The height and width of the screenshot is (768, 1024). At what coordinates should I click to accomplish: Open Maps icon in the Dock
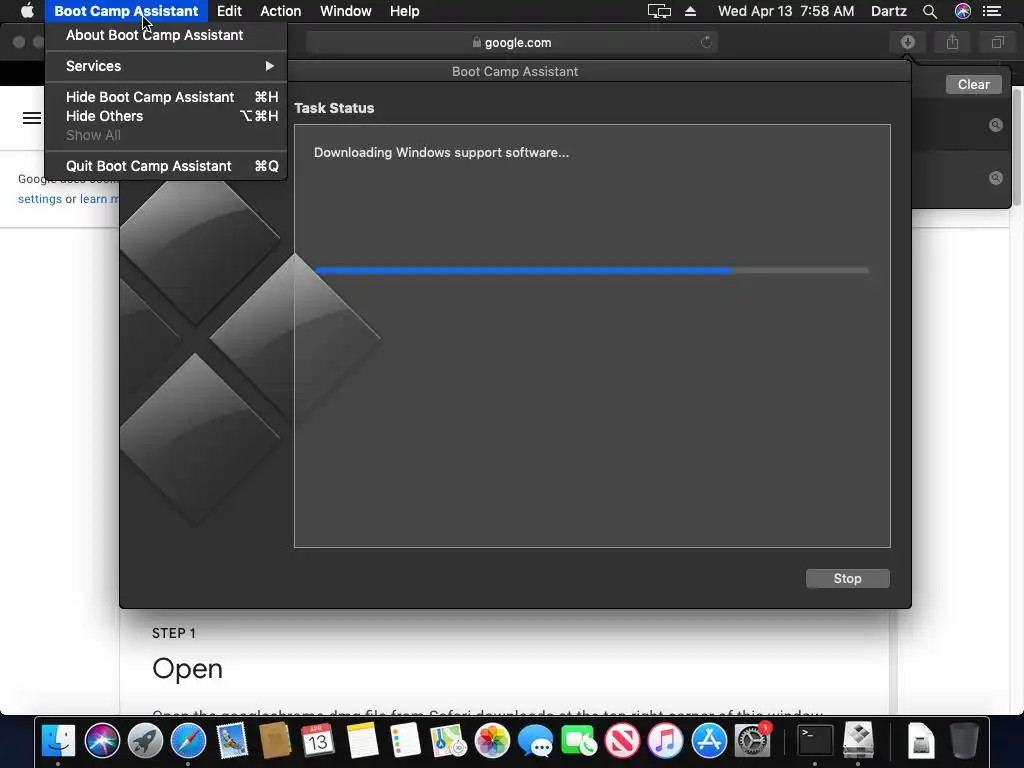pyautogui.click(x=448, y=741)
